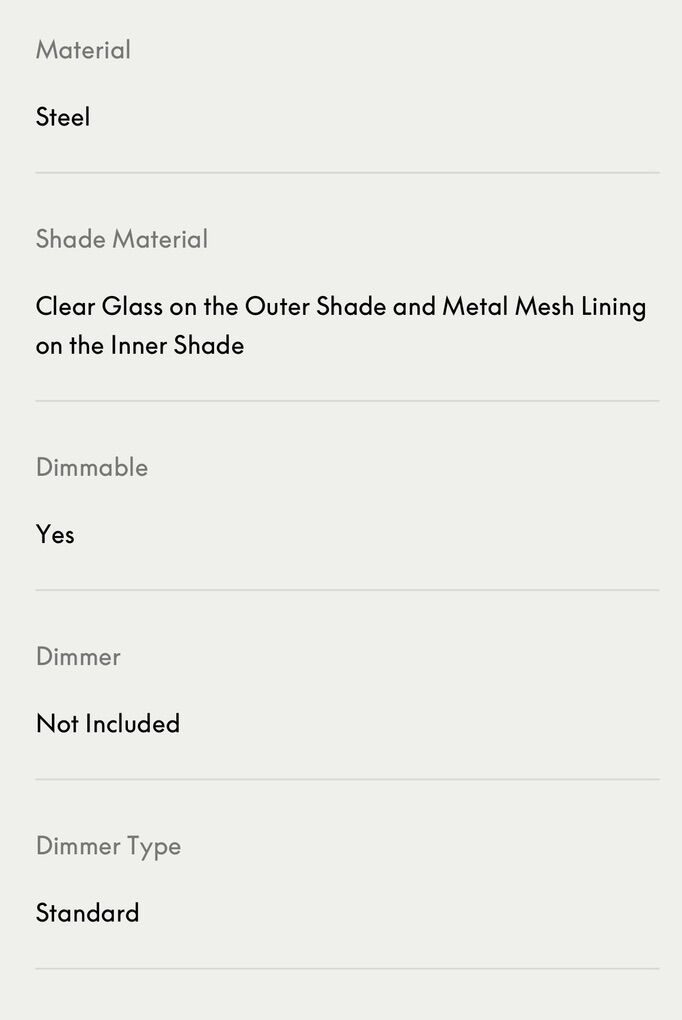The height and width of the screenshot is (1020, 682).
Task: Click the word 'and' in shade description
Action: point(414,306)
